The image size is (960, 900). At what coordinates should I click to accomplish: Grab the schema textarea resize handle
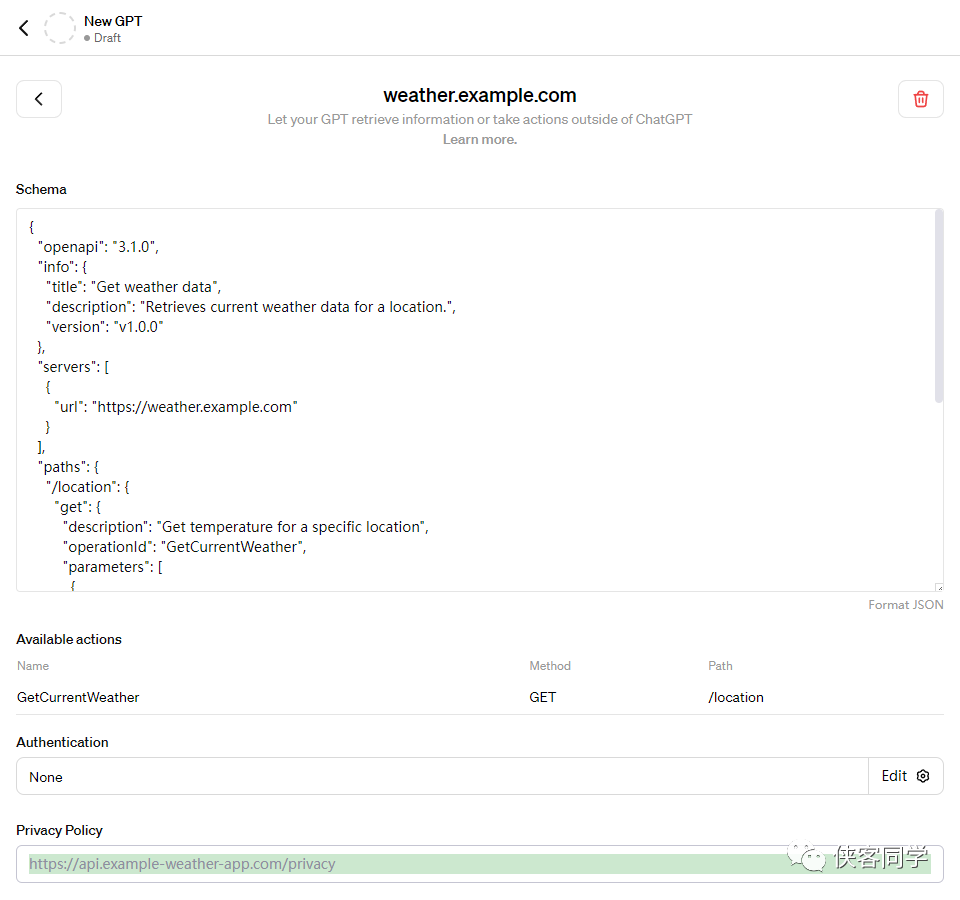[x=938, y=587]
